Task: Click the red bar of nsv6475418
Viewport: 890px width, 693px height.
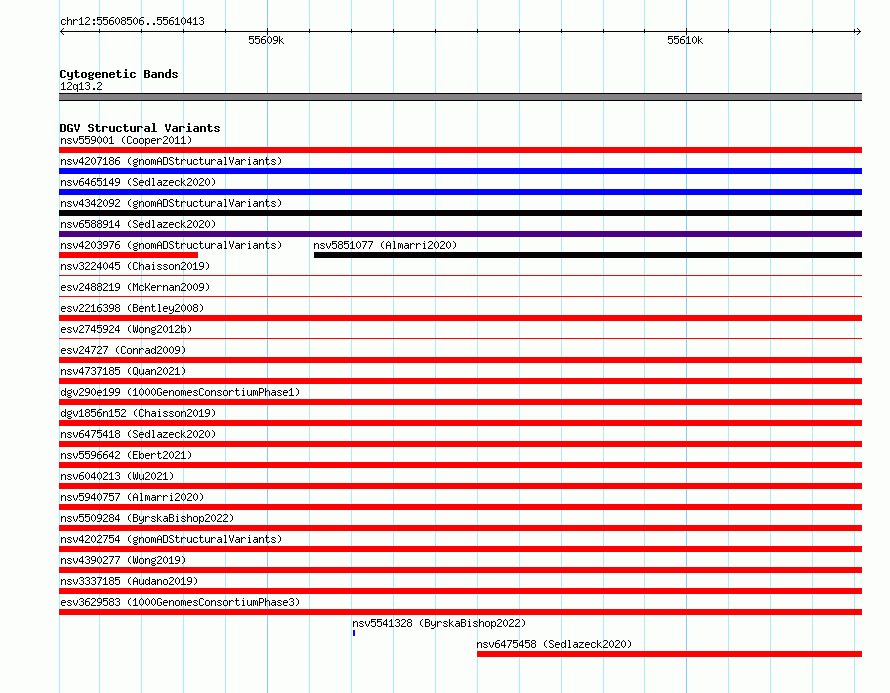Action: click(460, 444)
